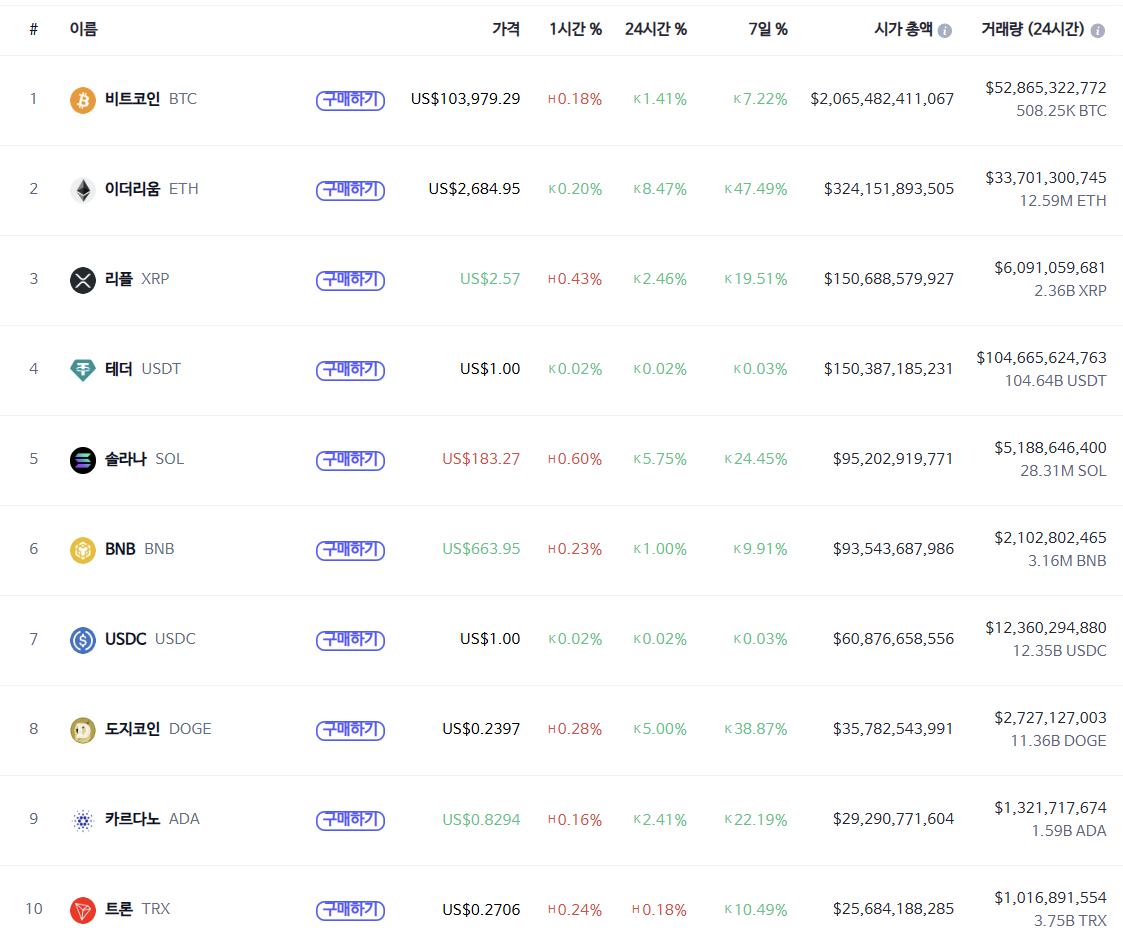Click the 트론 TRX logo icon

pyautogui.click(x=83, y=909)
